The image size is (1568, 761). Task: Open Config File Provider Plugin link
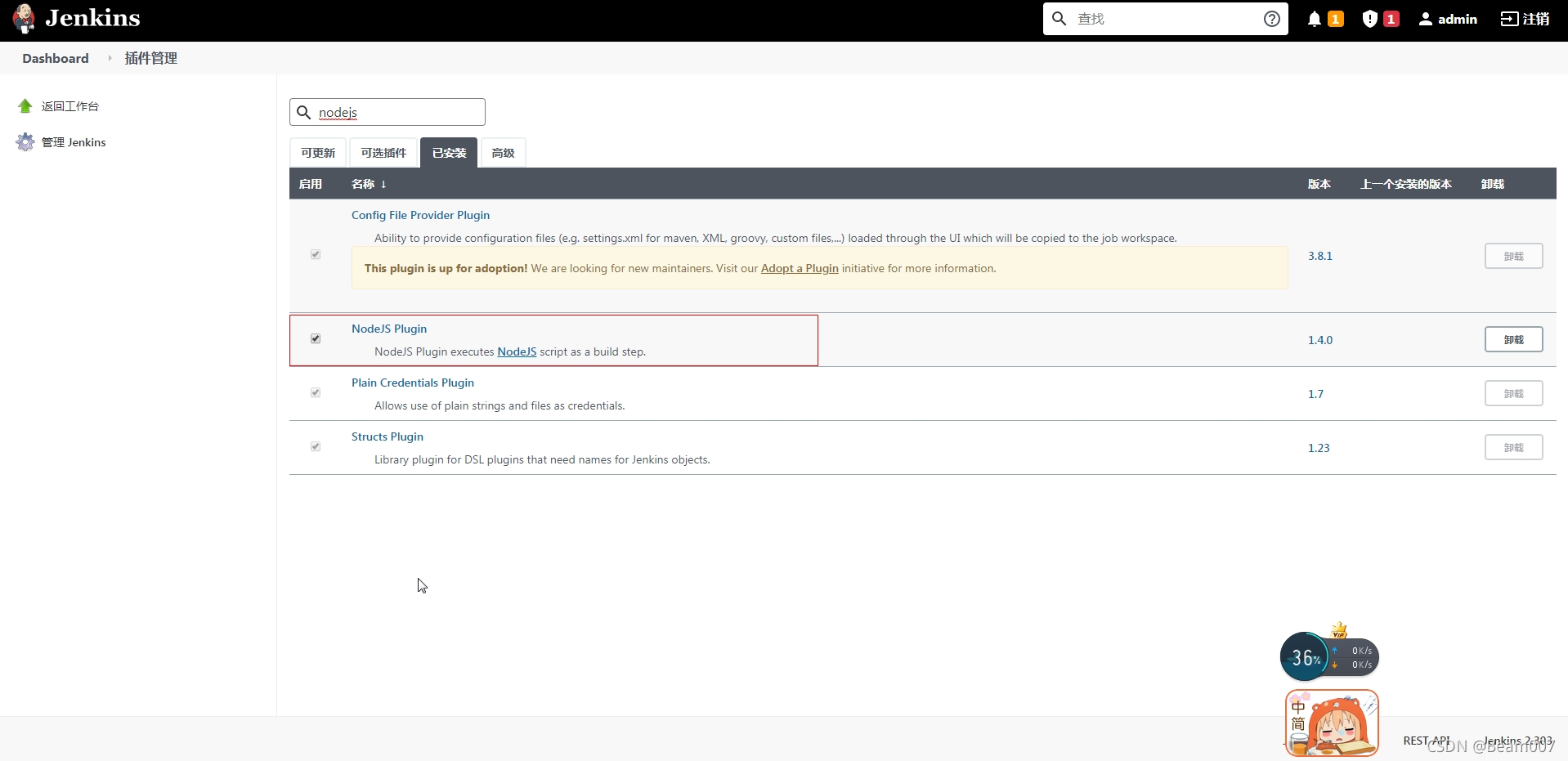(x=420, y=215)
